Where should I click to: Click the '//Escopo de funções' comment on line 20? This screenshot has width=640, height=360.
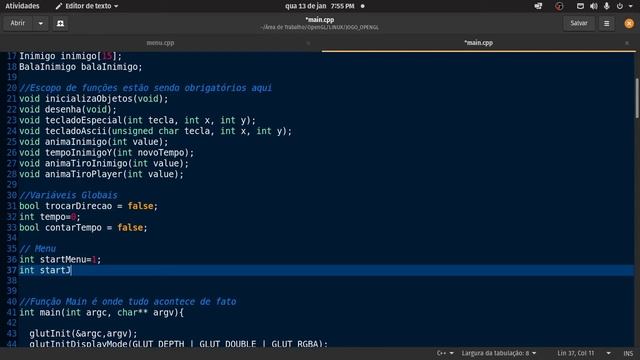click(x=145, y=88)
